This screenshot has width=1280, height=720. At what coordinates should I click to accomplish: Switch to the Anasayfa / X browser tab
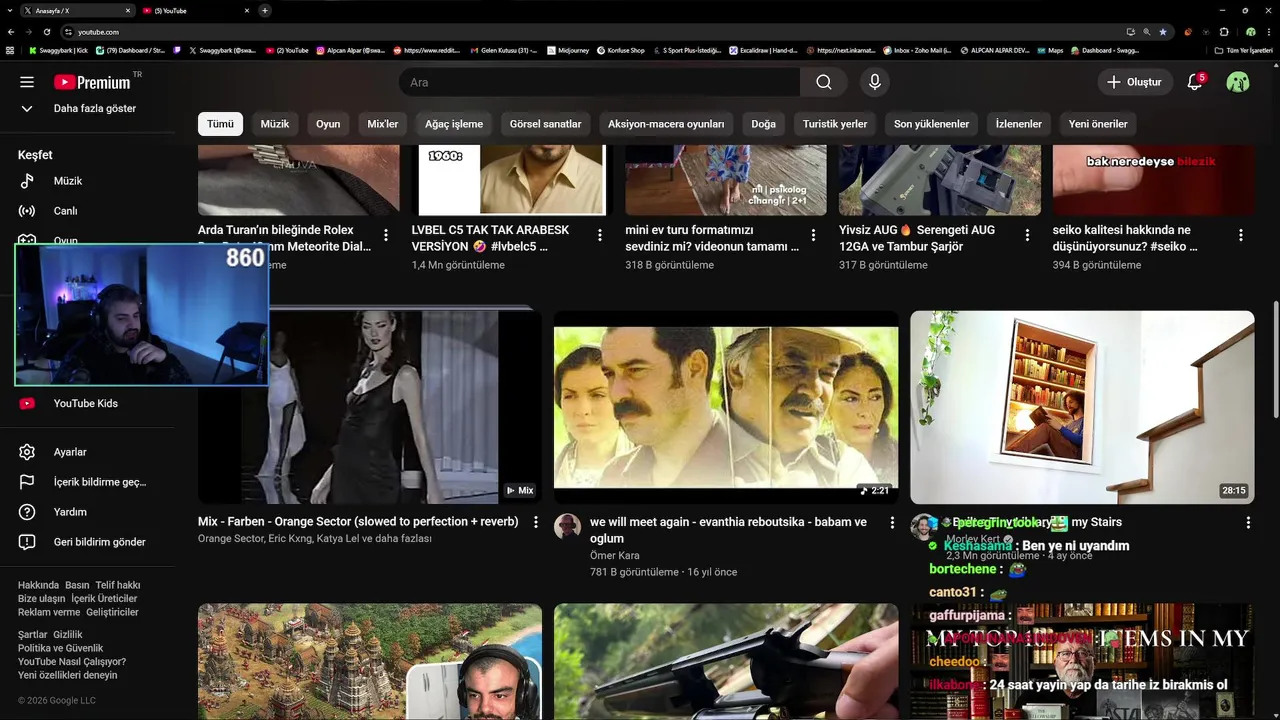(76, 10)
